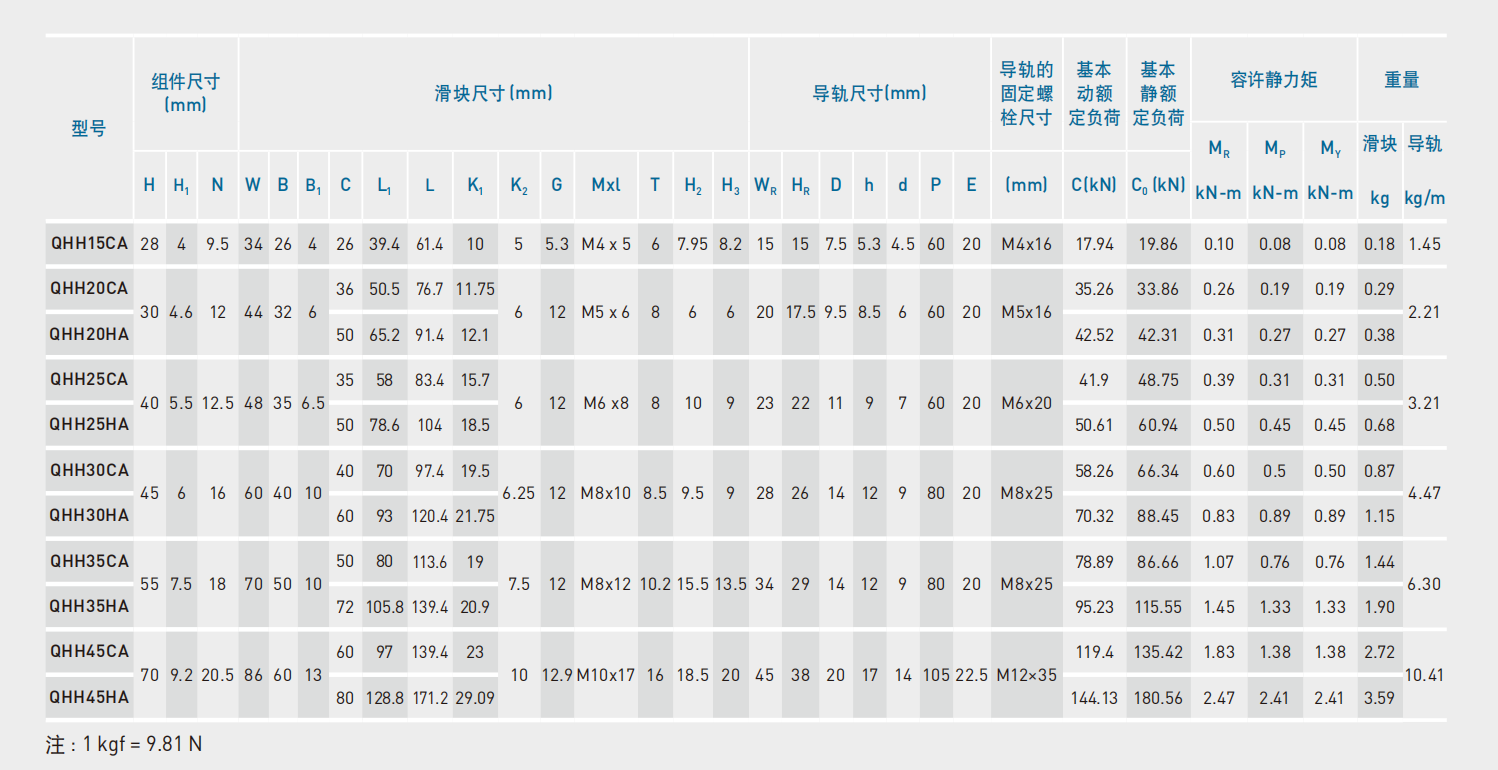Click the 144.13 dynamic load value
Viewport: 1498px width, 770px height.
pyautogui.click(x=1094, y=698)
